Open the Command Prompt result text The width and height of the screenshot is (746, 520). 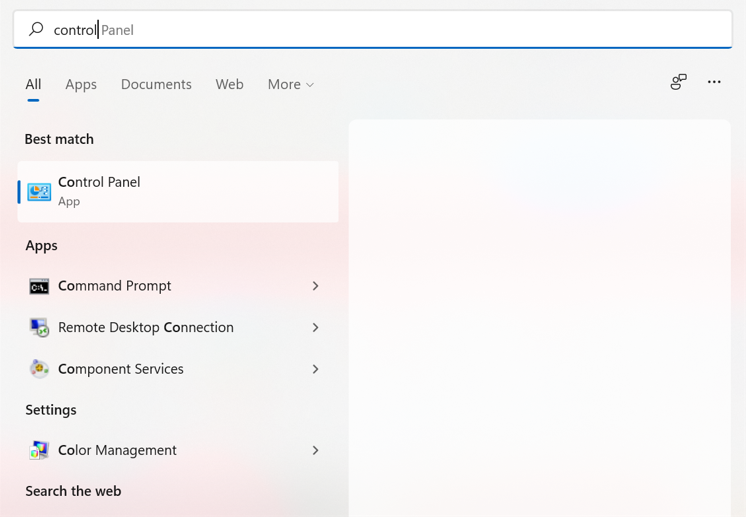coord(114,286)
